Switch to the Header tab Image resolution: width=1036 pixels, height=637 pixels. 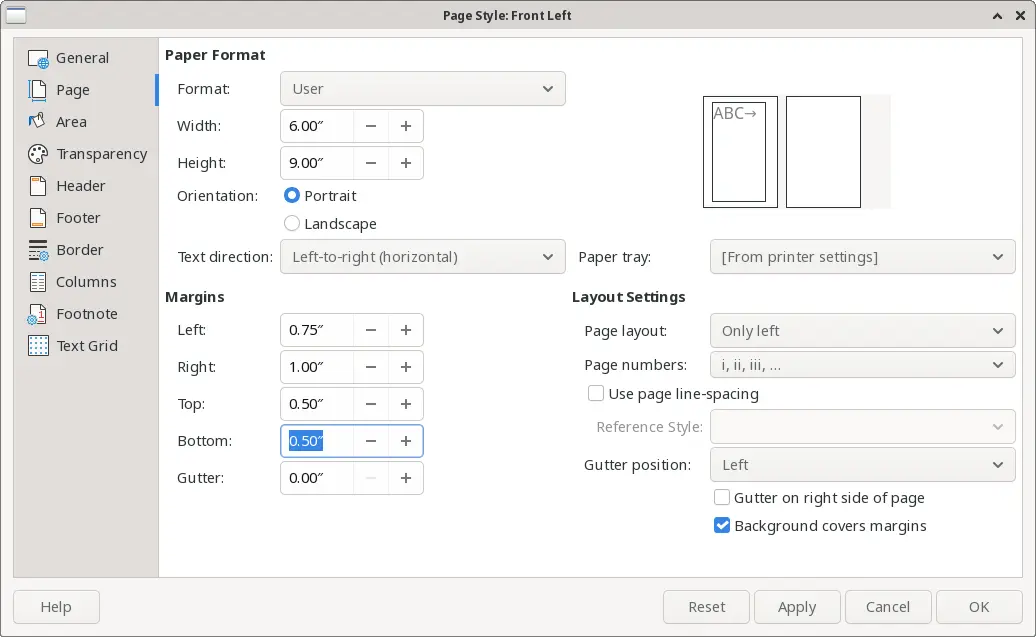(x=86, y=186)
